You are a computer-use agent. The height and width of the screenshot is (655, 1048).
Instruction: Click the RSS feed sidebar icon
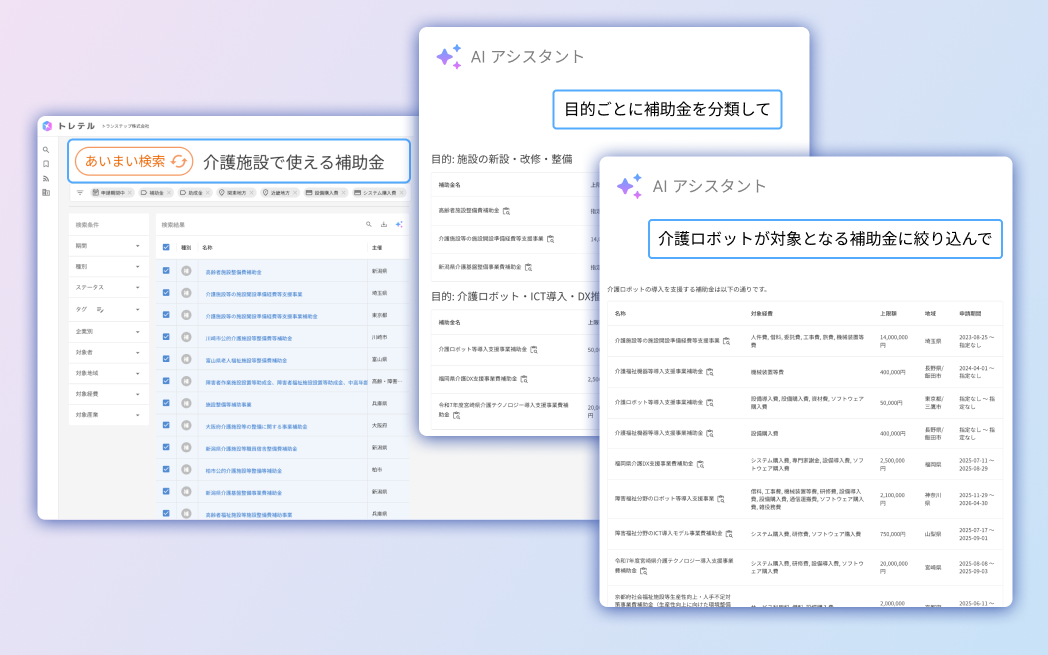pyautogui.click(x=46, y=178)
